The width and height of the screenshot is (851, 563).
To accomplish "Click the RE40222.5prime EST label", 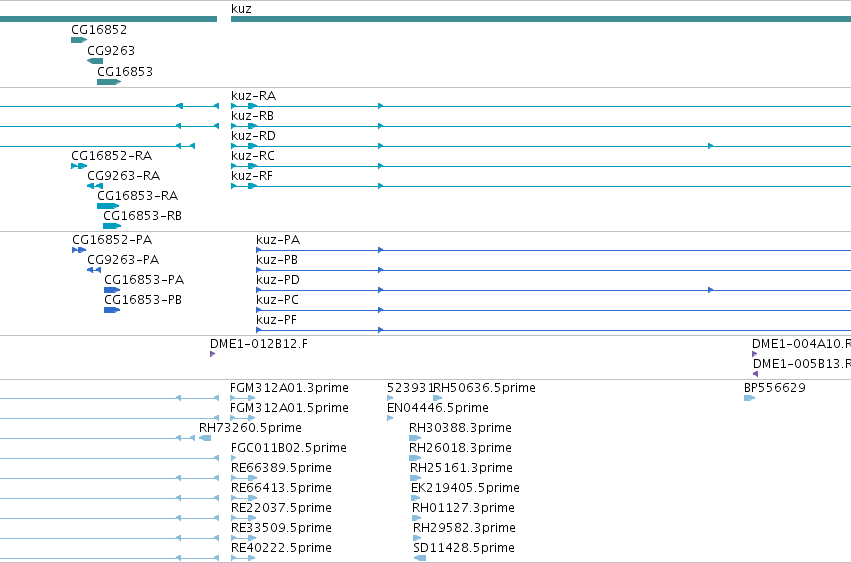I will click(281, 548).
